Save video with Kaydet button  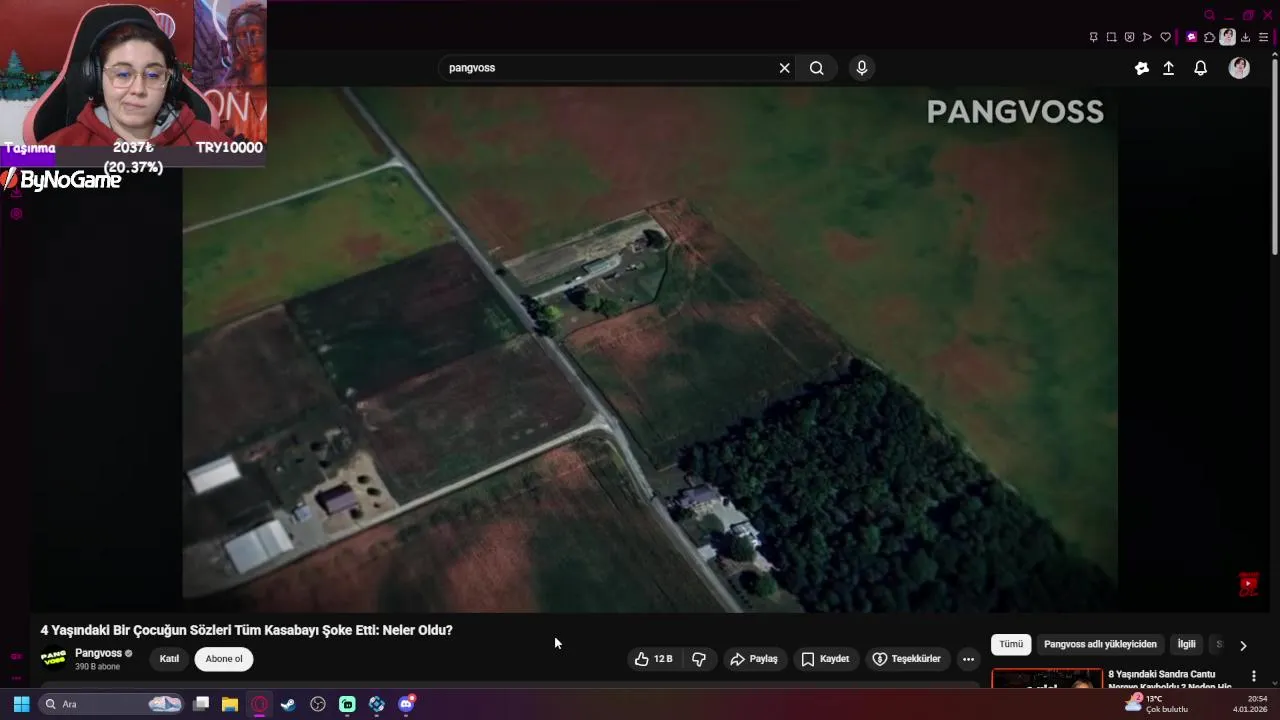[825, 659]
